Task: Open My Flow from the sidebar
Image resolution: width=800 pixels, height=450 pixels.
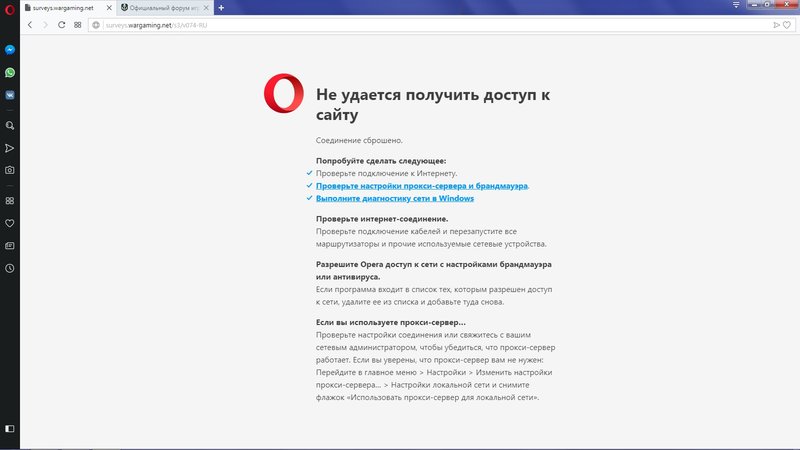Action: click(x=9, y=148)
